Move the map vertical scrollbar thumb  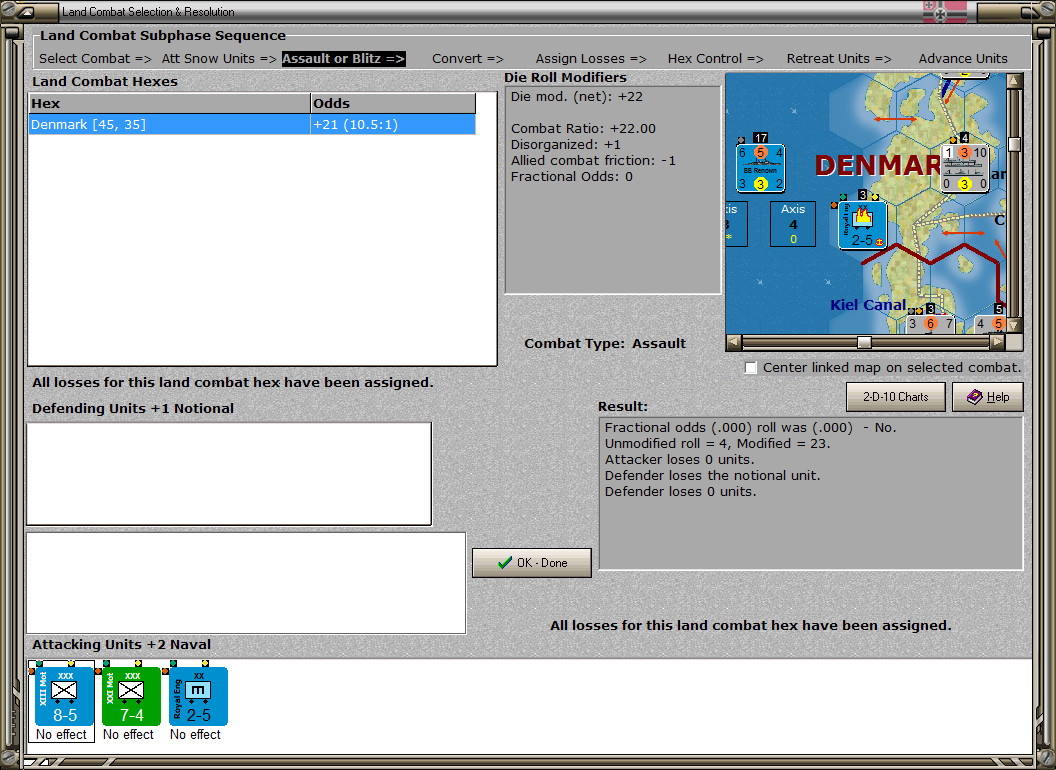click(1014, 145)
